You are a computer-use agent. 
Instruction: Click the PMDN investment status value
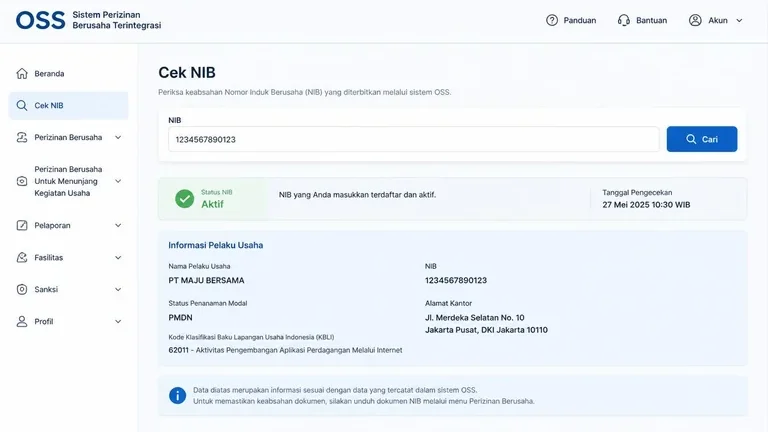[x=180, y=317]
